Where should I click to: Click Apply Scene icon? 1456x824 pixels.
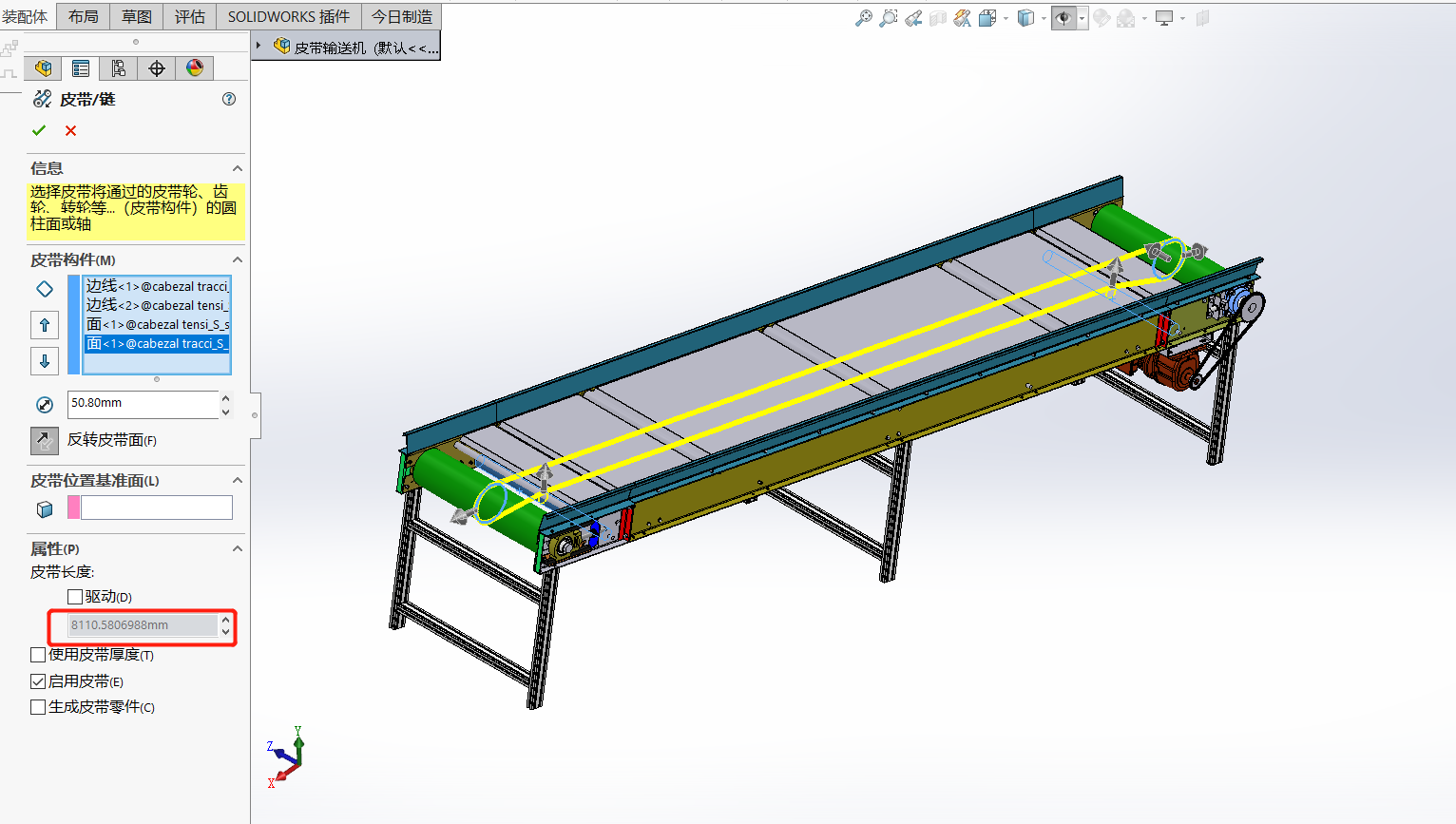(1126, 18)
